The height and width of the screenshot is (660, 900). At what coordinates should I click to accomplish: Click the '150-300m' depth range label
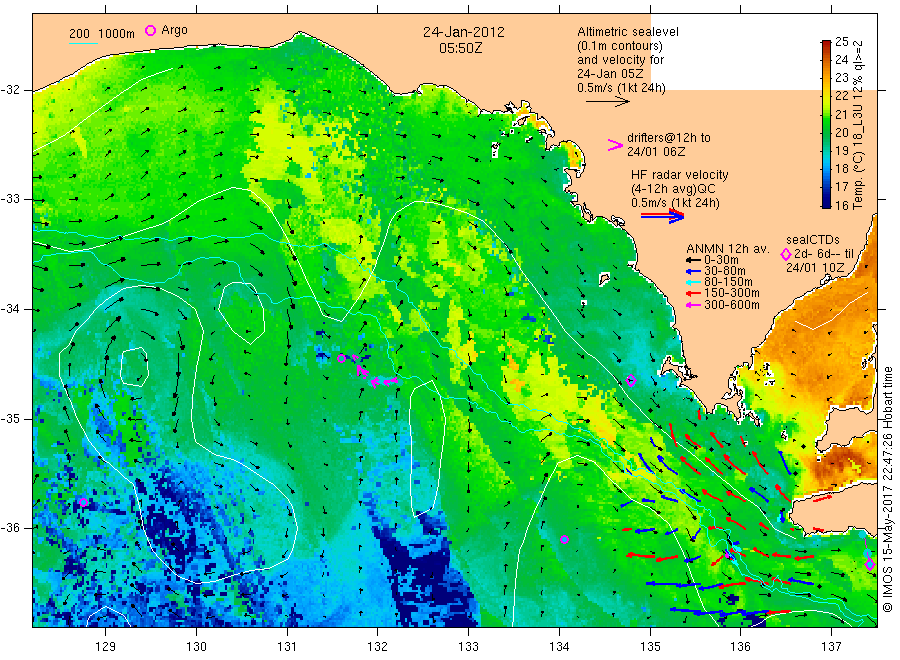pos(731,293)
